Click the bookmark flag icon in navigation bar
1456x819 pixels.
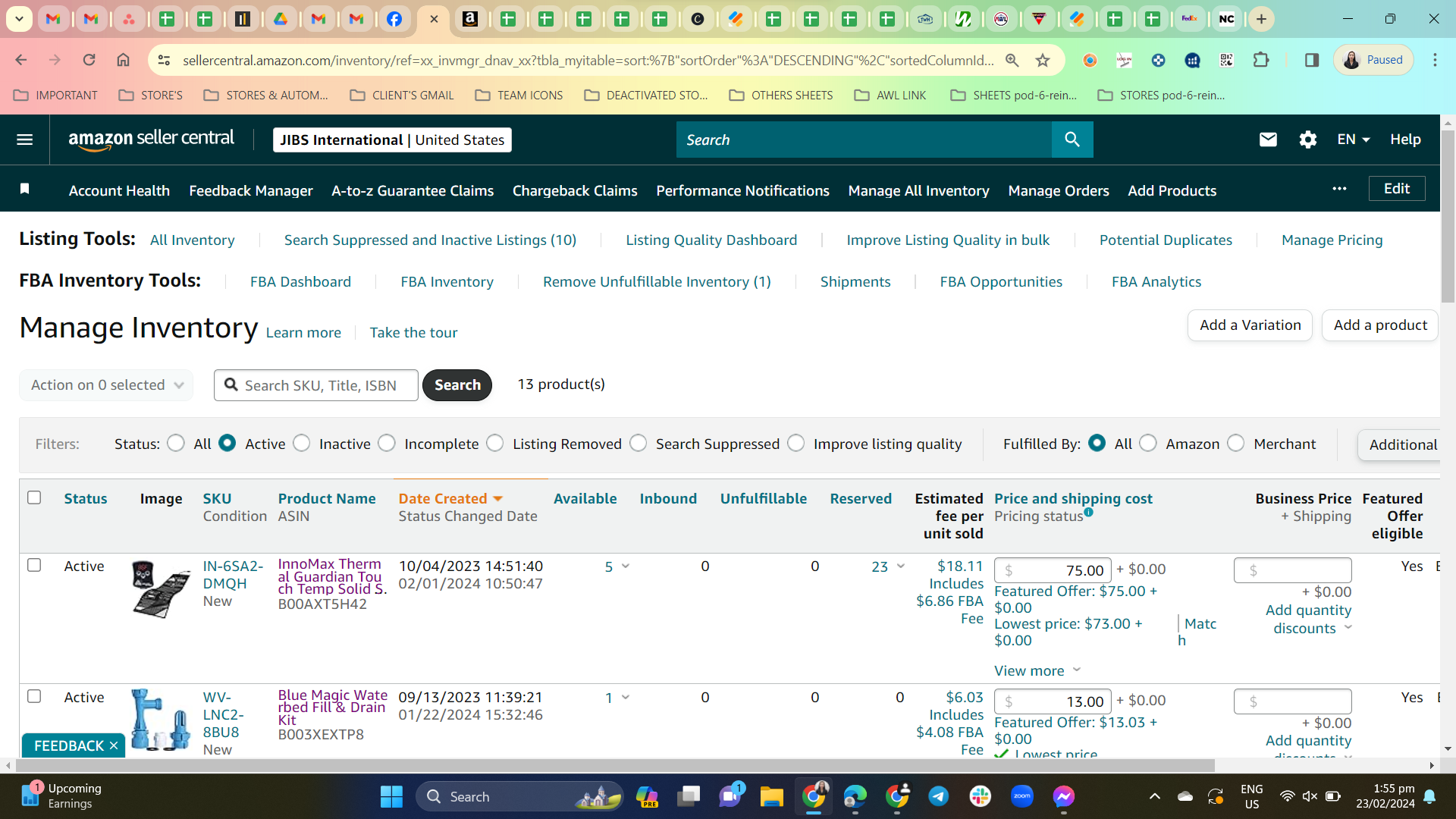click(24, 189)
